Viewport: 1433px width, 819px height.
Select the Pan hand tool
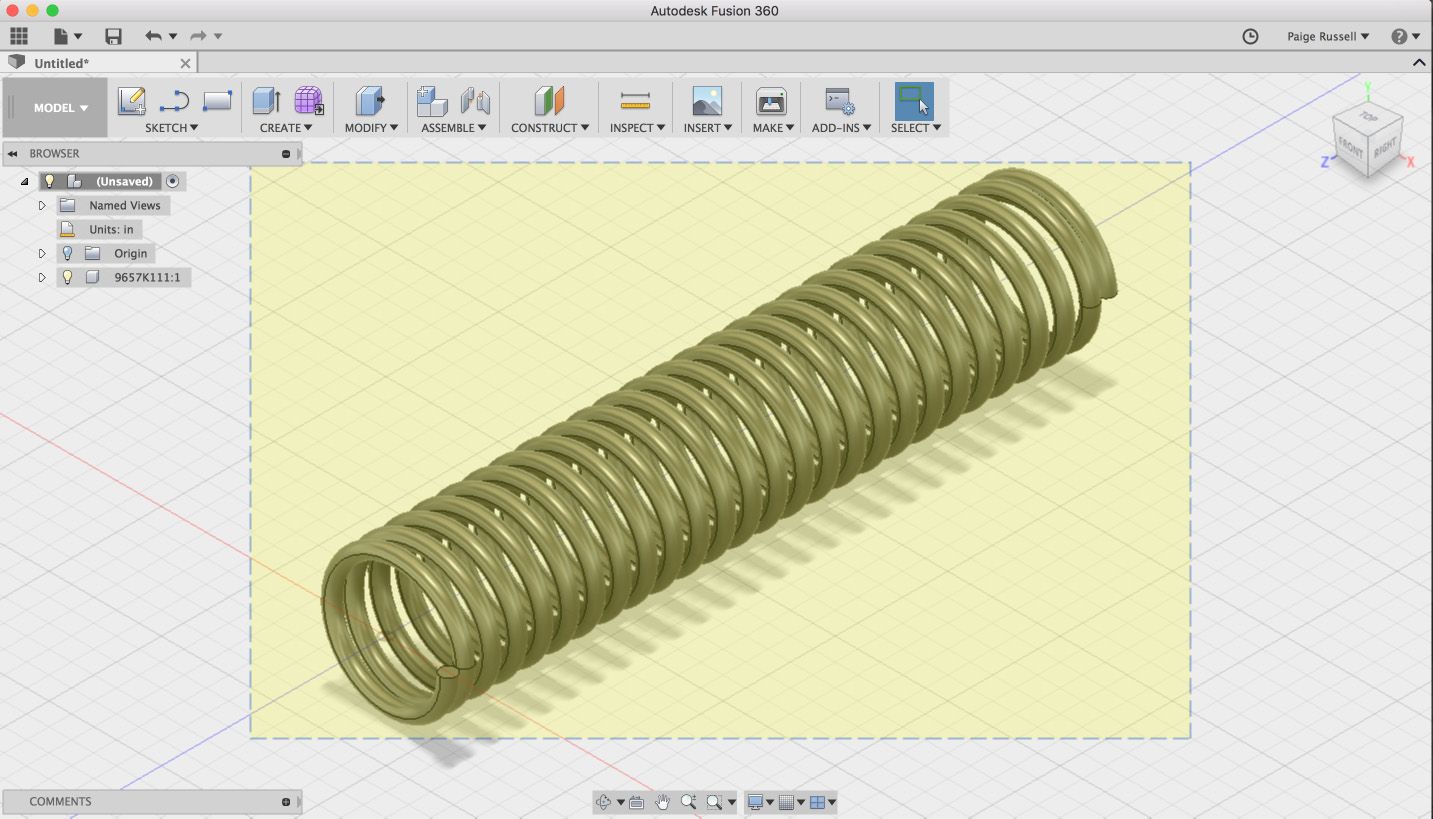pyautogui.click(x=662, y=802)
